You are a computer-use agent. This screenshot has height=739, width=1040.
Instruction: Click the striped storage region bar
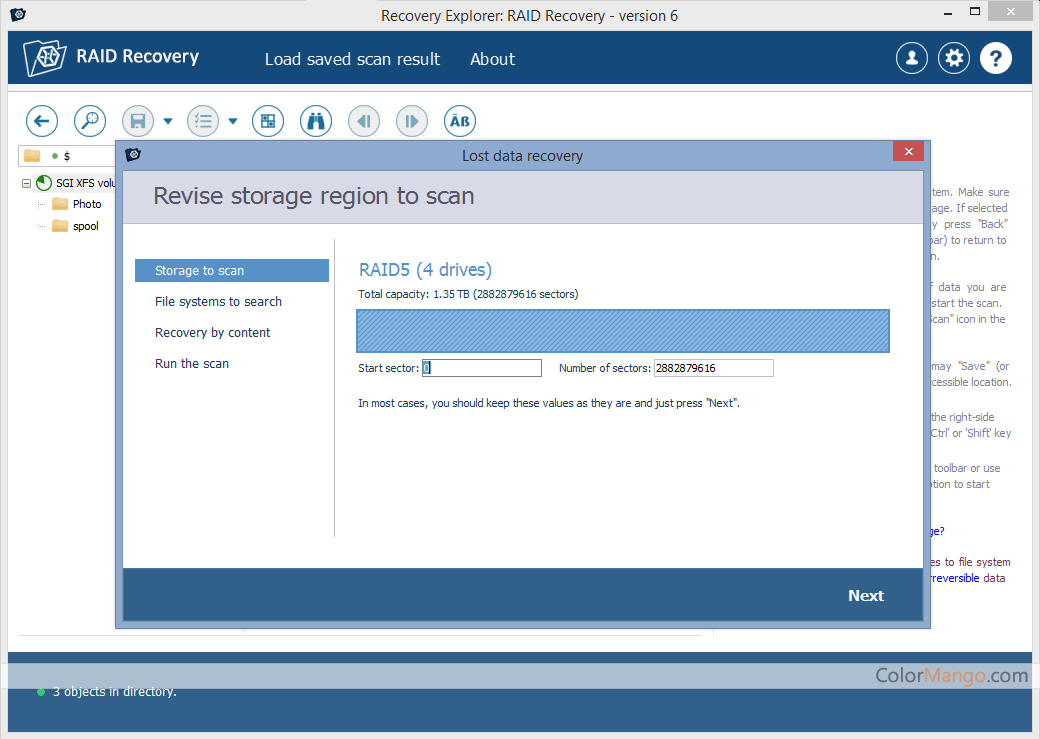tap(622, 331)
